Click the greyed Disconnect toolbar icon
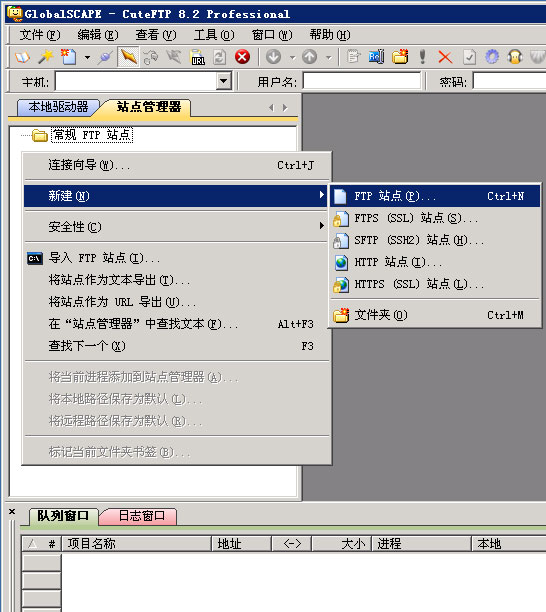The image size is (546, 612). pyautogui.click(x=174, y=57)
